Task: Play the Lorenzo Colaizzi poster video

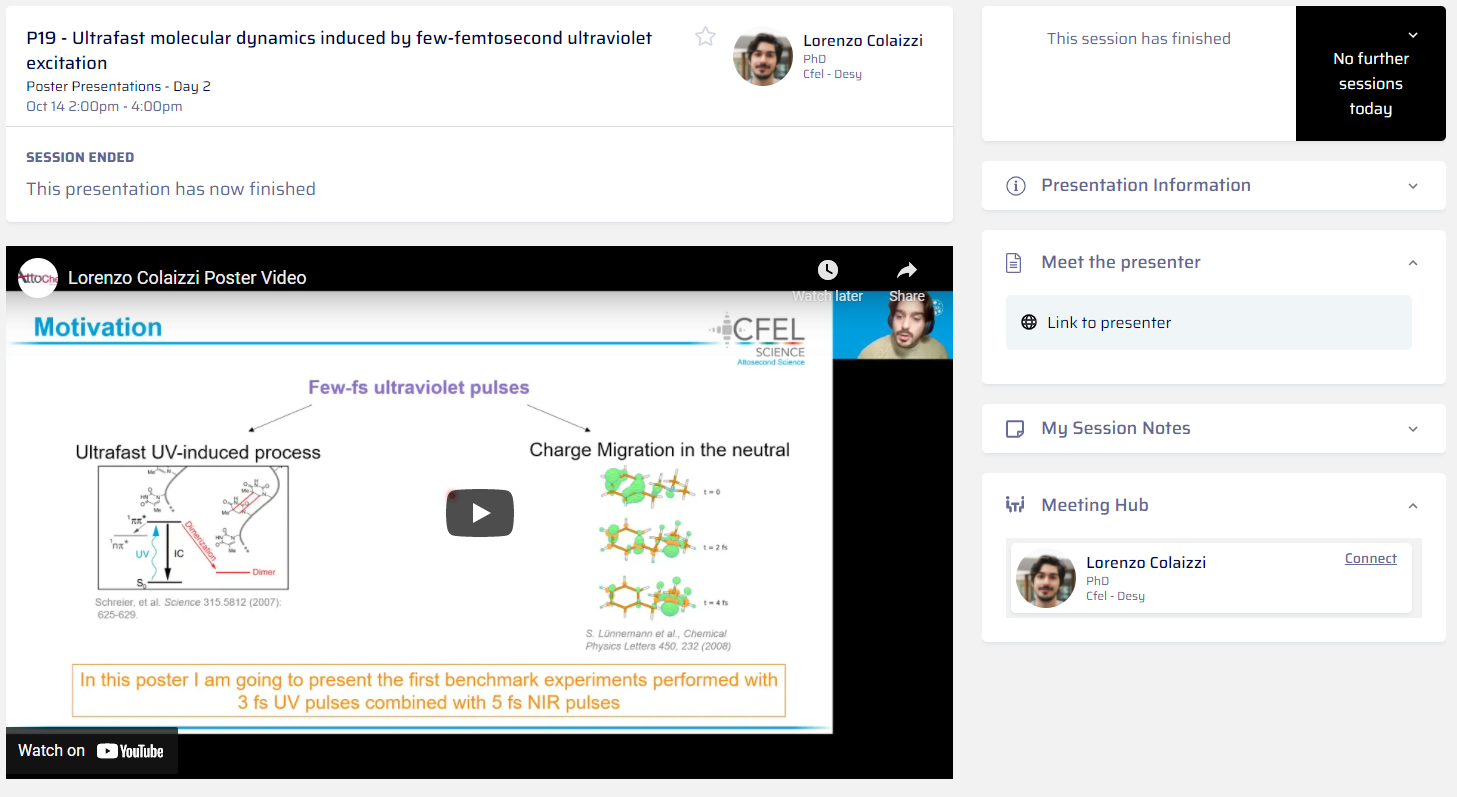Action: [479, 513]
